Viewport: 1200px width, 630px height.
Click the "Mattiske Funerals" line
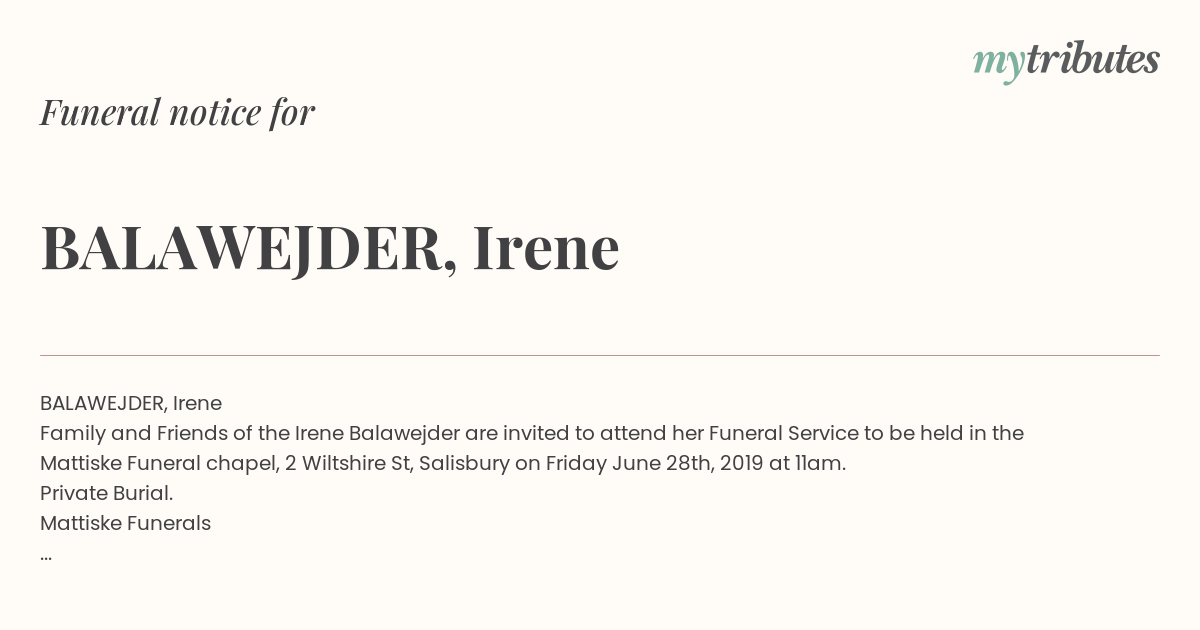(126, 523)
